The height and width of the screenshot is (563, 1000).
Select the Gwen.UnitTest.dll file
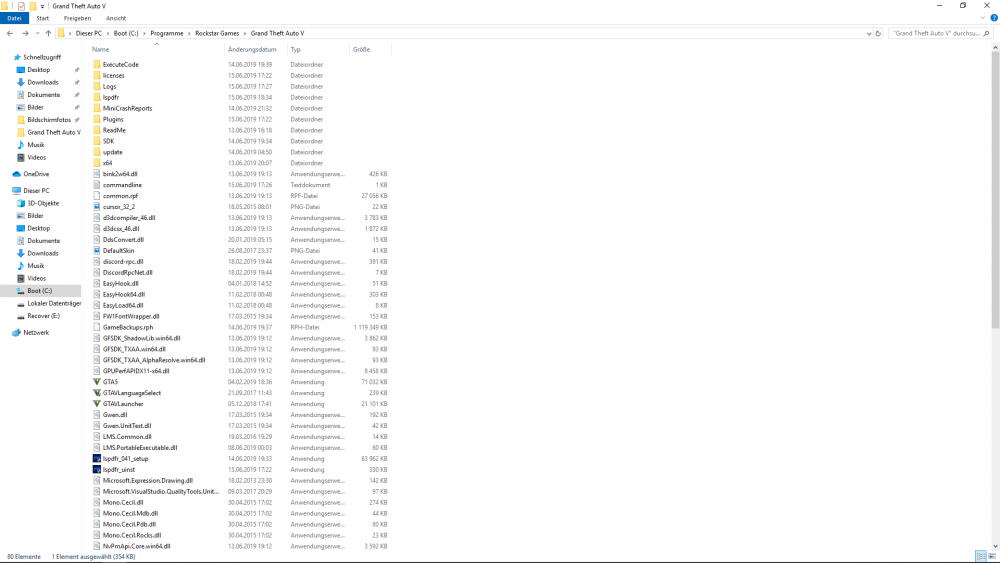[x=127, y=426]
